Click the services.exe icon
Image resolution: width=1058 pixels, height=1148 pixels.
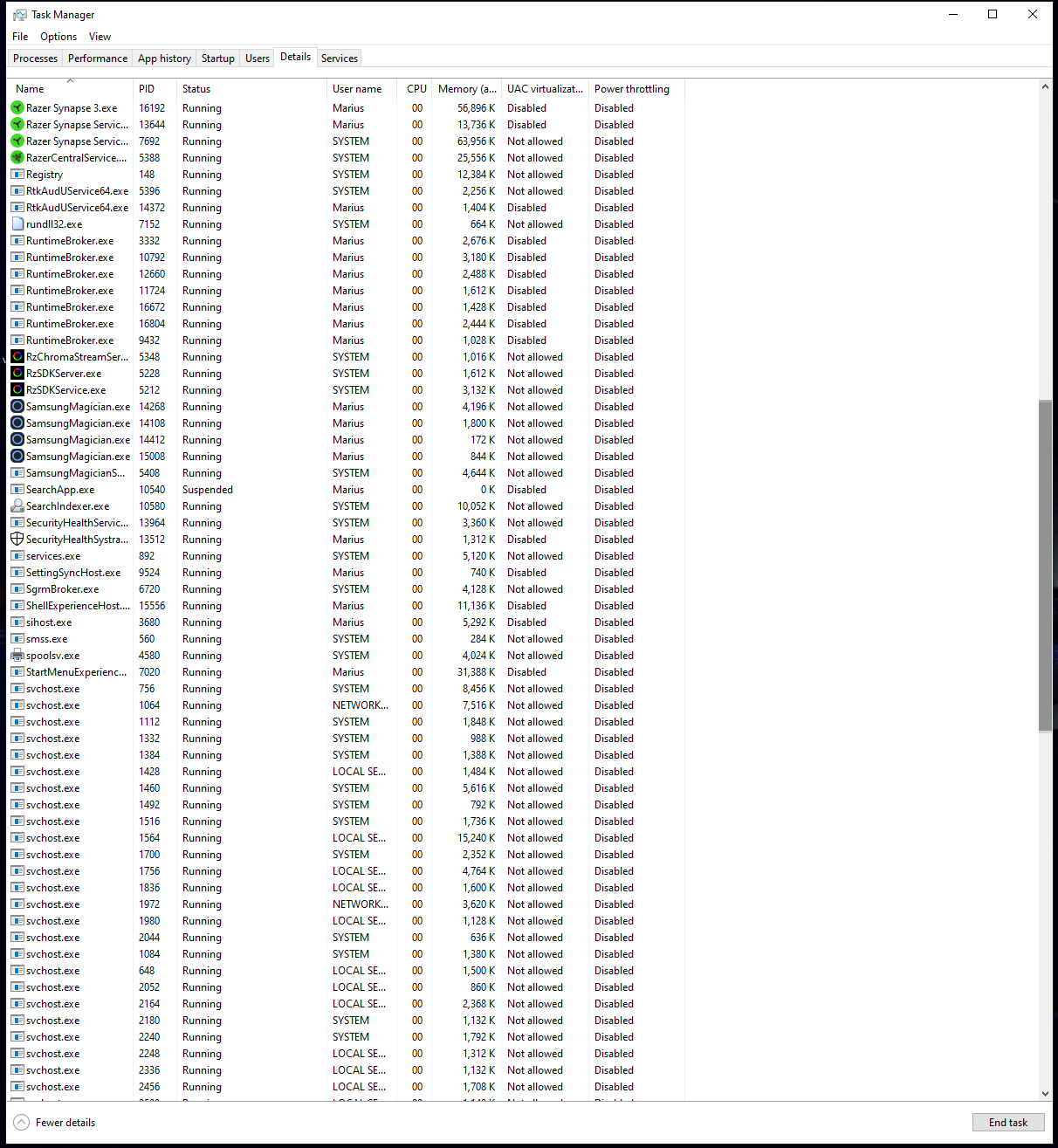[17, 556]
